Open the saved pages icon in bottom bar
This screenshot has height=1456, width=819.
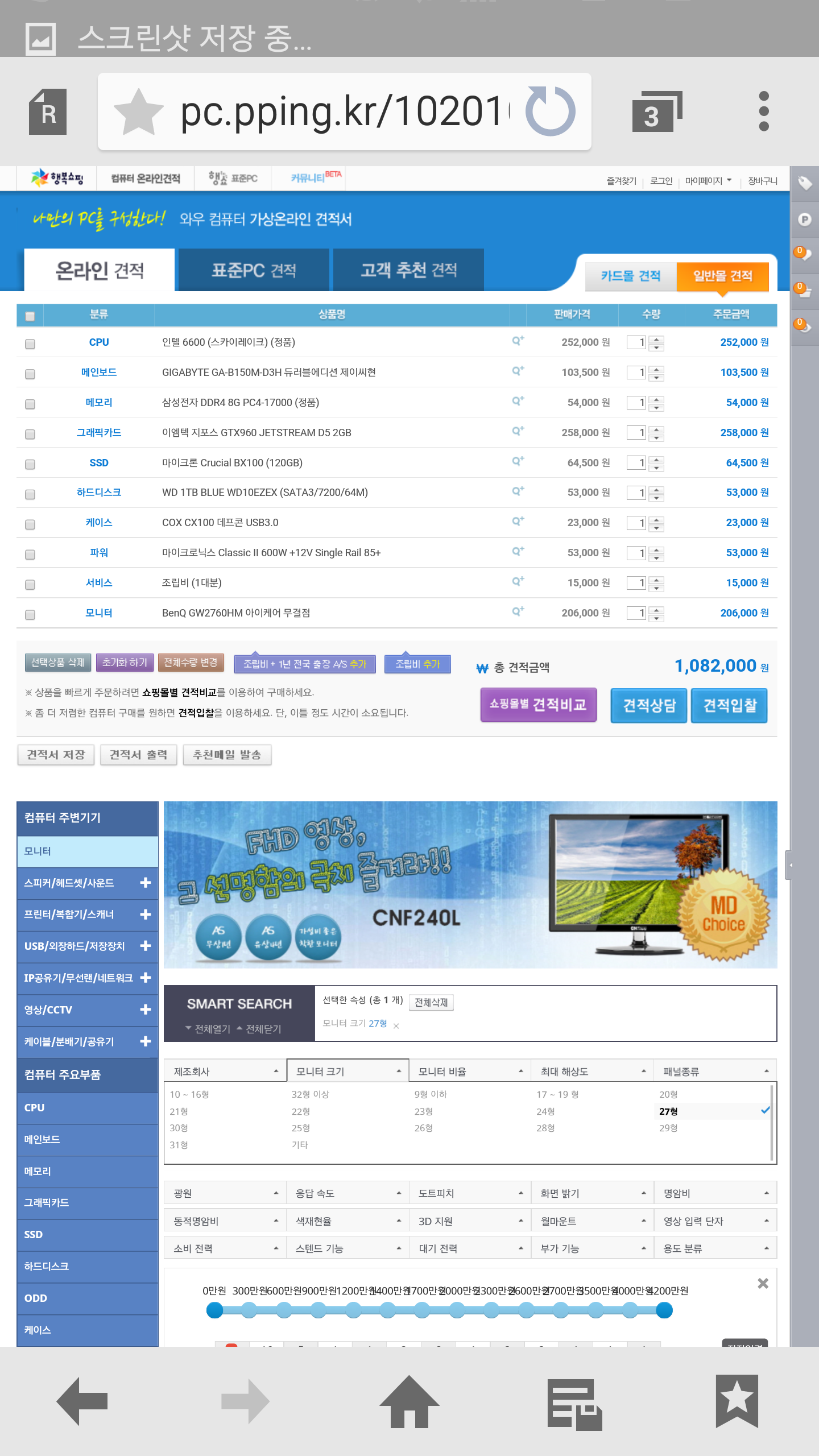point(574,1404)
